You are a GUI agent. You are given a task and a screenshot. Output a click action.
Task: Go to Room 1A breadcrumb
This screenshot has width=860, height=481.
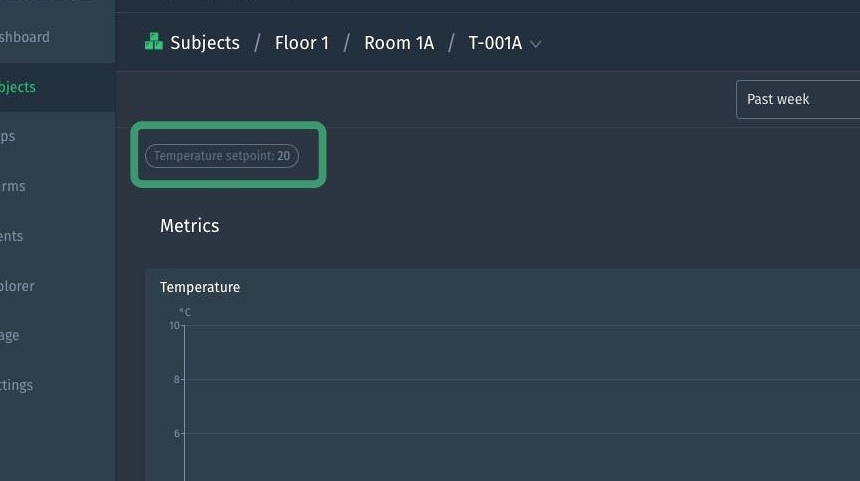coord(398,43)
